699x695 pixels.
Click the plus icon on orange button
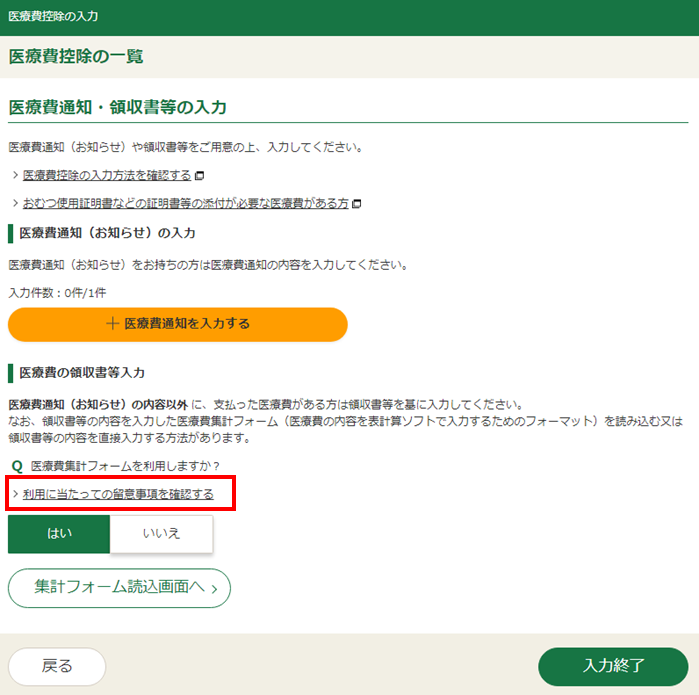pos(112,324)
